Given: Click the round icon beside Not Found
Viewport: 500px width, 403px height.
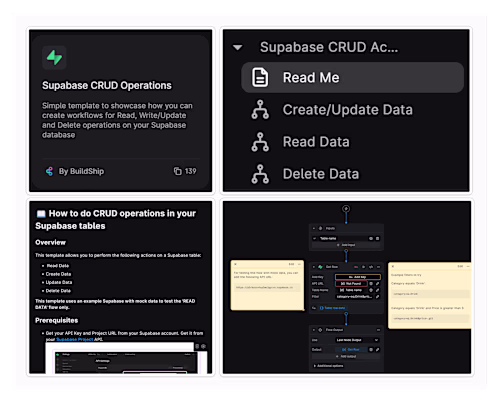Looking at the screenshot, I should pos(371,284).
